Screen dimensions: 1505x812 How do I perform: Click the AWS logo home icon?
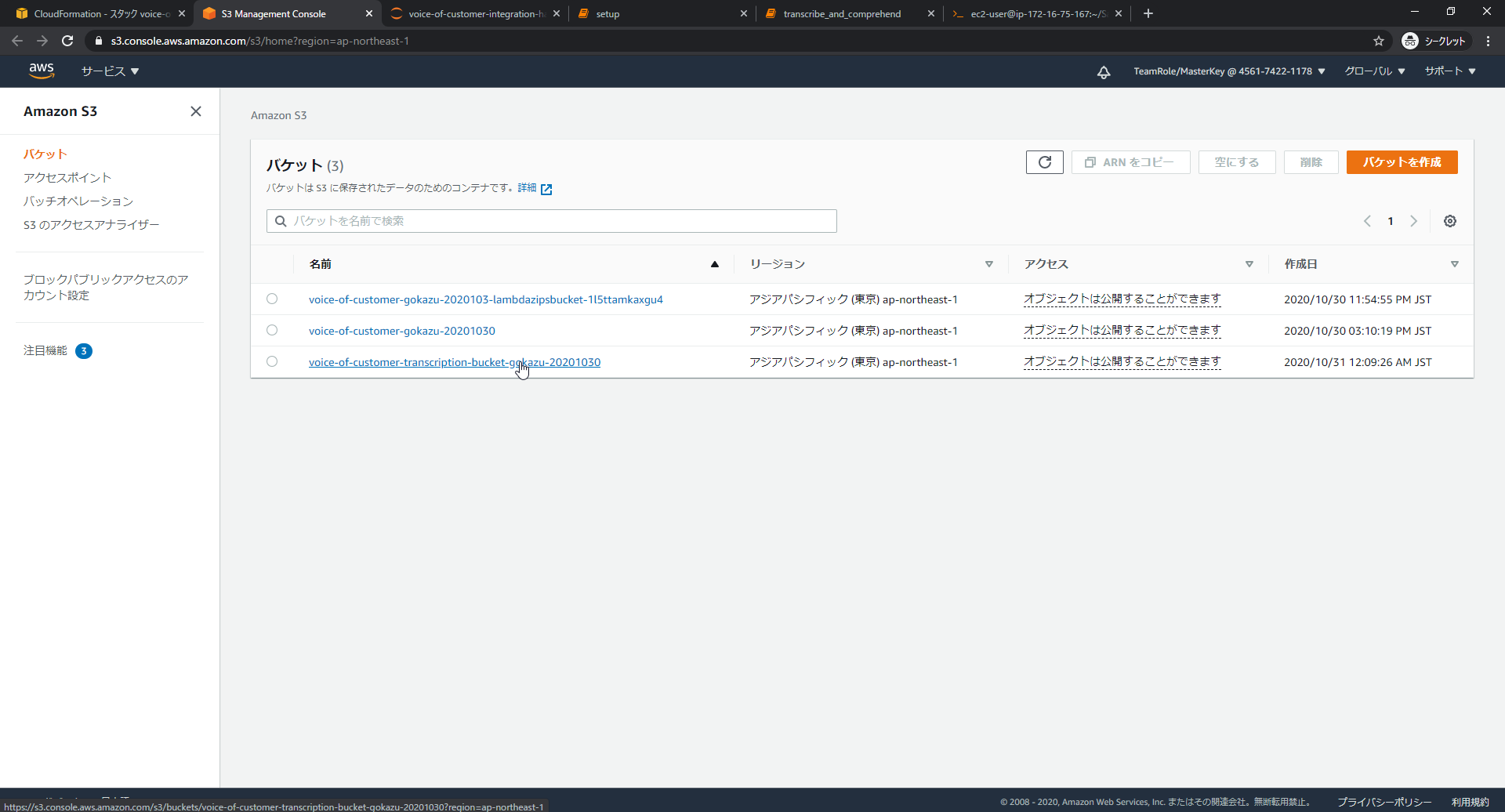(42, 71)
